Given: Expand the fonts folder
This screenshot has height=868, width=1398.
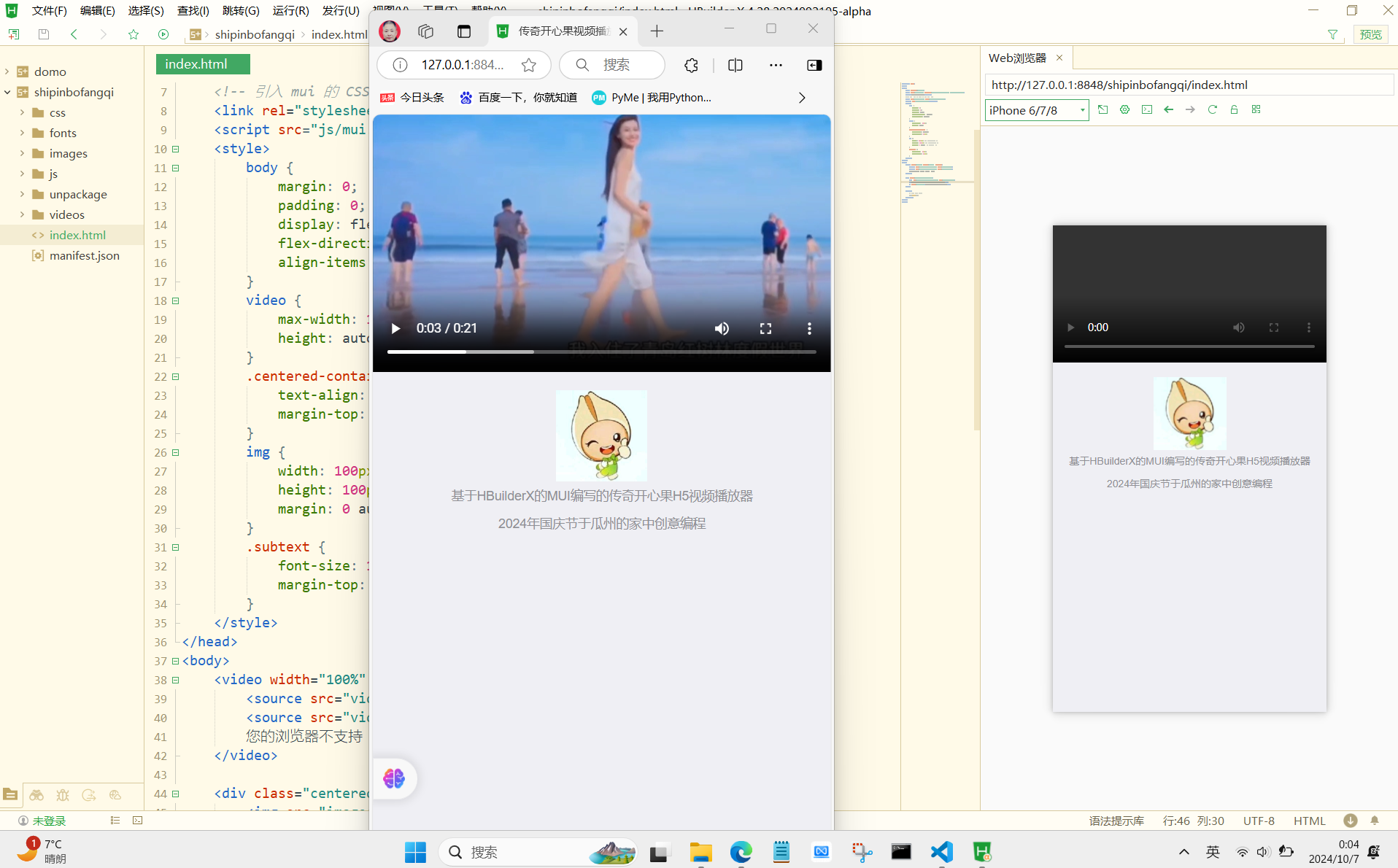Looking at the screenshot, I should coord(22,133).
